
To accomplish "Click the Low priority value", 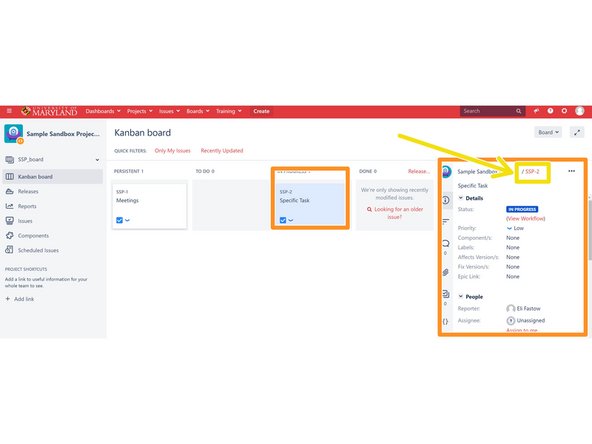I will point(515,228).
